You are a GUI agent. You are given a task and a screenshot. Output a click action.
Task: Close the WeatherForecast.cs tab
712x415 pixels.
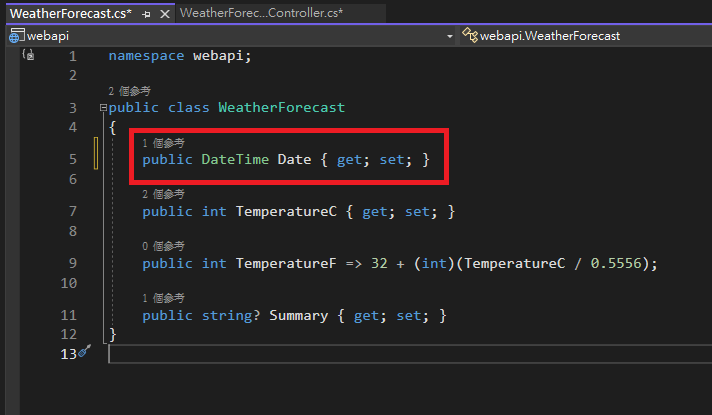pos(163,14)
